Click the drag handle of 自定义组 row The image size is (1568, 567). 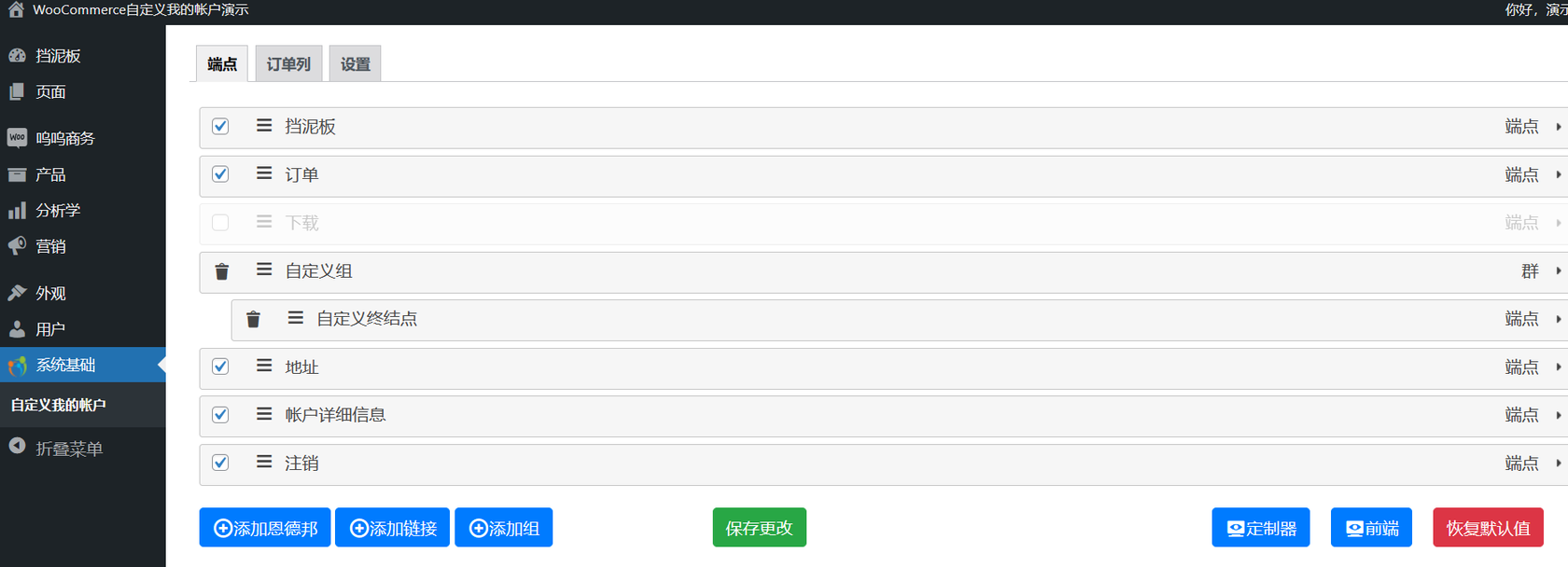[x=264, y=270]
